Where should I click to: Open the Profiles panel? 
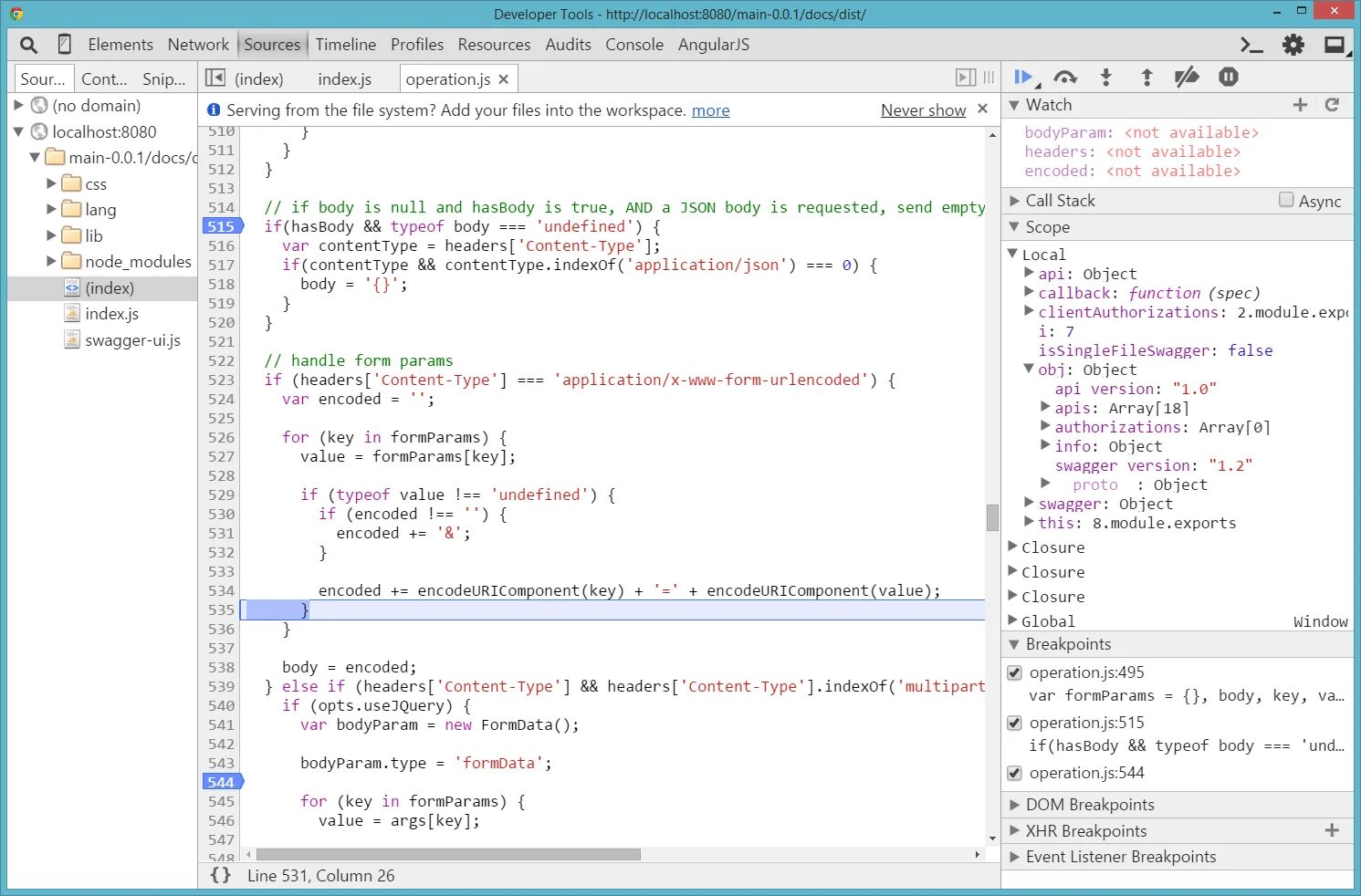pos(417,45)
